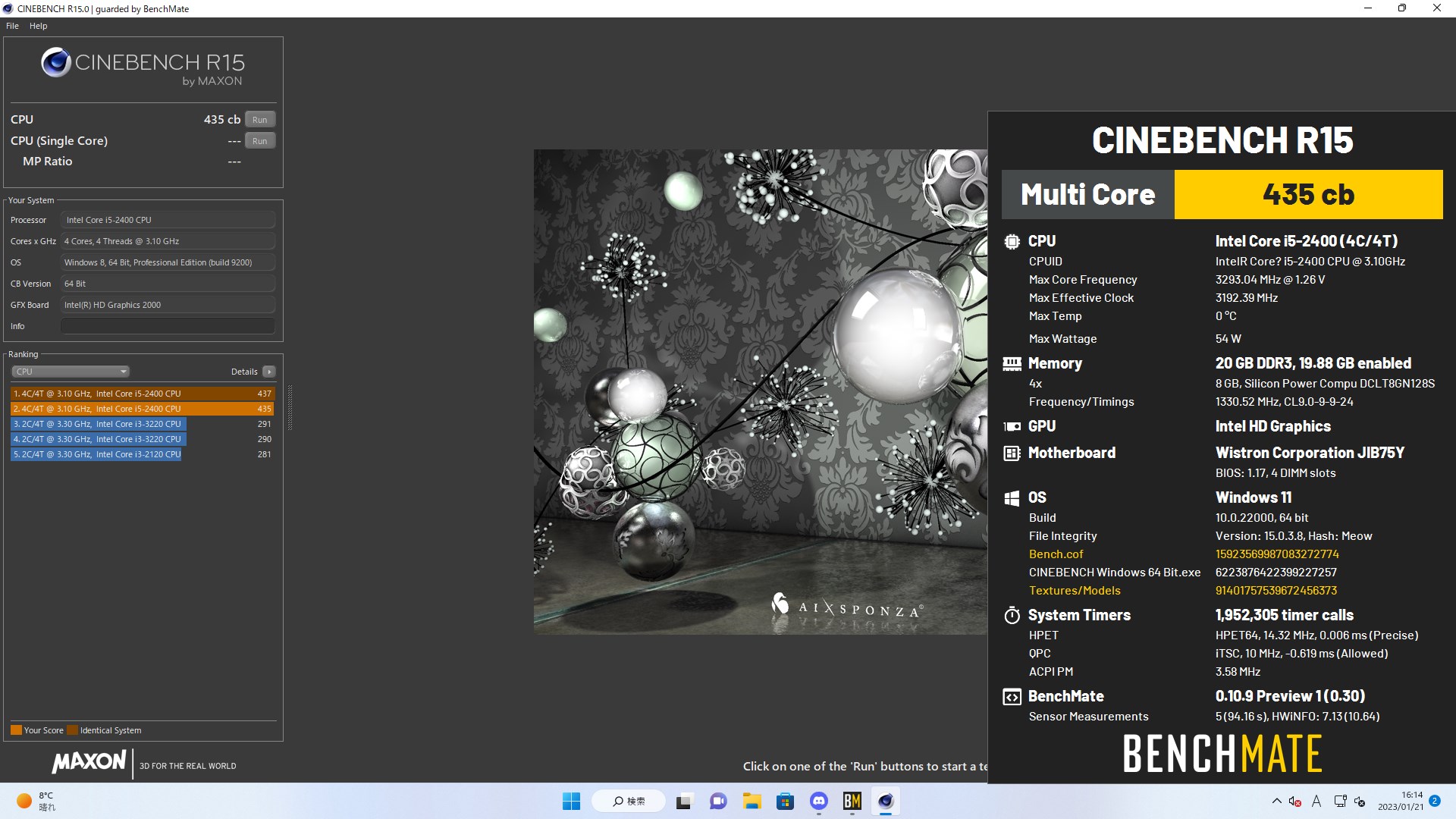Select ranking entry with score 437
The height and width of the screenshot is (819, 1456).
[x=143, y=394]
